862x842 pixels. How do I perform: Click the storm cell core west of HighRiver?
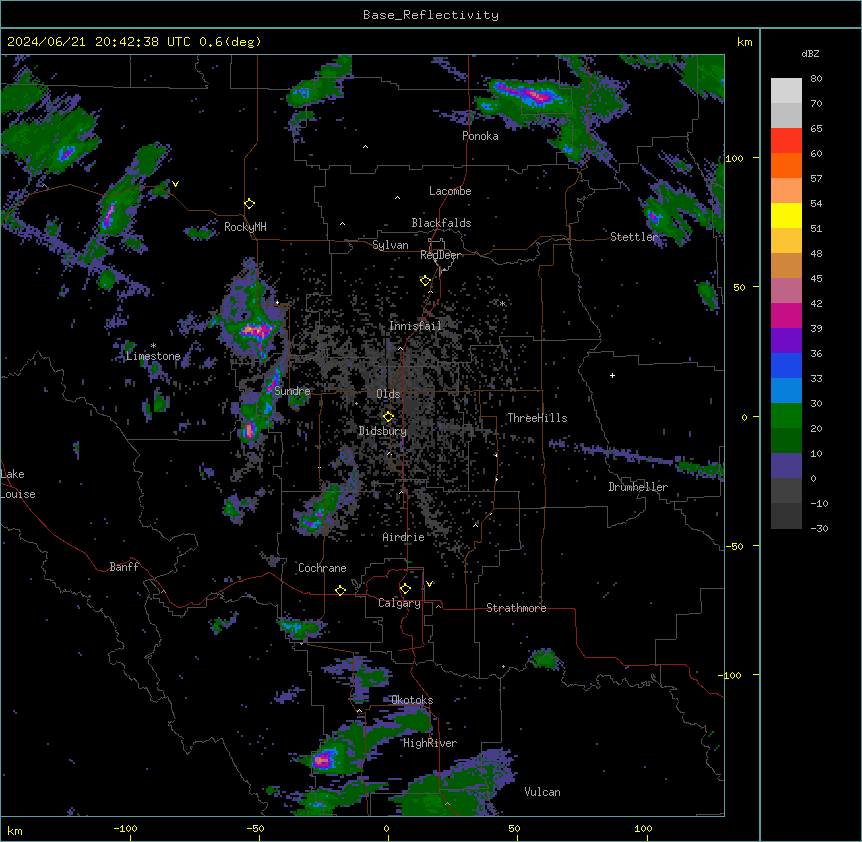pyautogui.click(x=323, y=761)
